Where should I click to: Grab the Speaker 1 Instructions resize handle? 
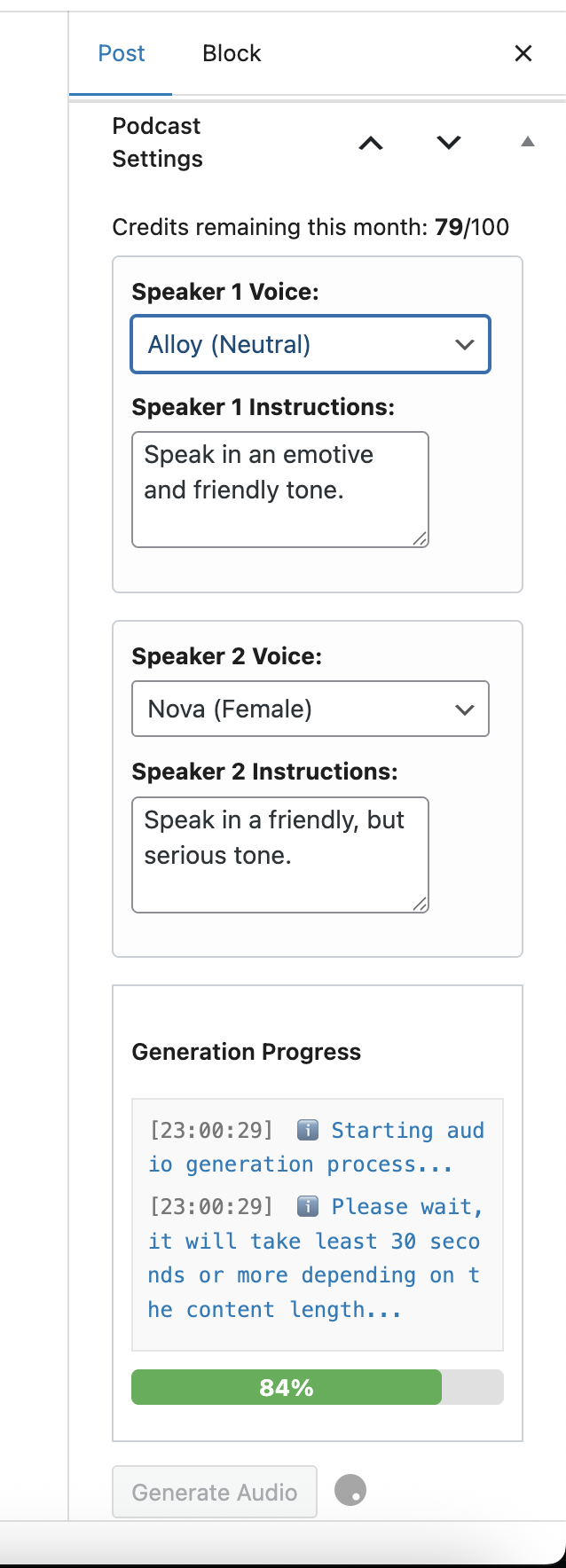tap(421, 539)
